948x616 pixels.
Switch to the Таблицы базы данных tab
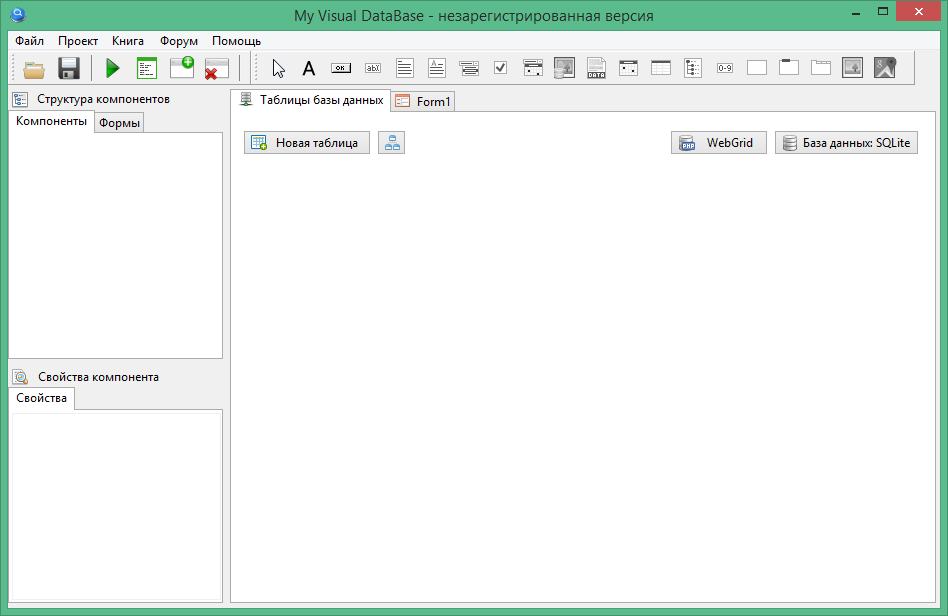(311, 100)
